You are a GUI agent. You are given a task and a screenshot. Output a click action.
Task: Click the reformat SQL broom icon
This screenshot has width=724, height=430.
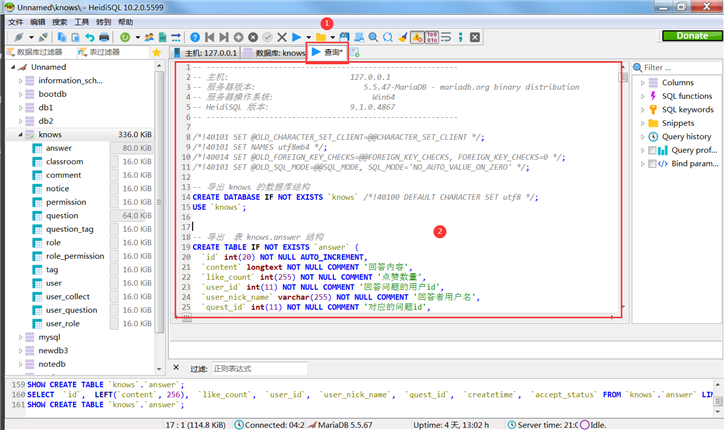[x=403, y=37]
